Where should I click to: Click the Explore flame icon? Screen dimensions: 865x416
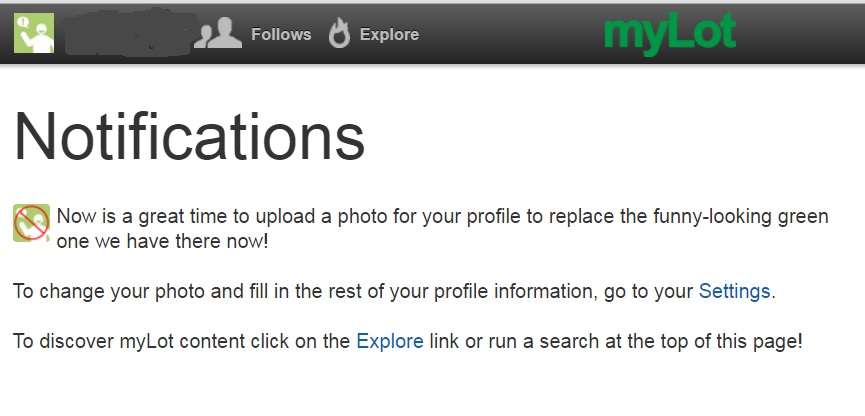tap(339, 33)
